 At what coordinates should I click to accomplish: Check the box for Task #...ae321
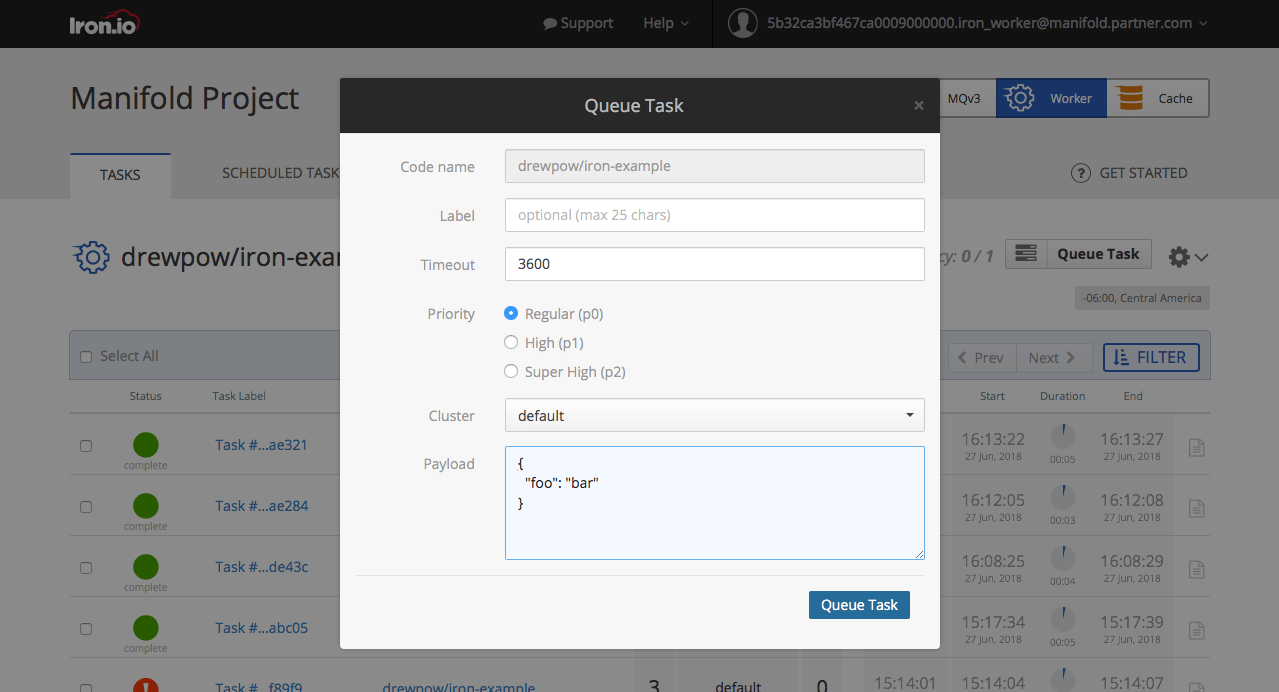click(x=85, y=446)
